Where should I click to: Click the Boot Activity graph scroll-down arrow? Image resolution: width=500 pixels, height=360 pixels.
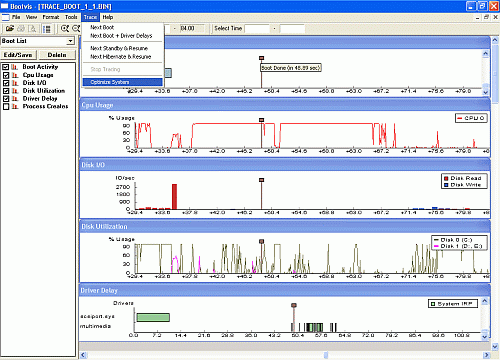[x=485, y=92]
